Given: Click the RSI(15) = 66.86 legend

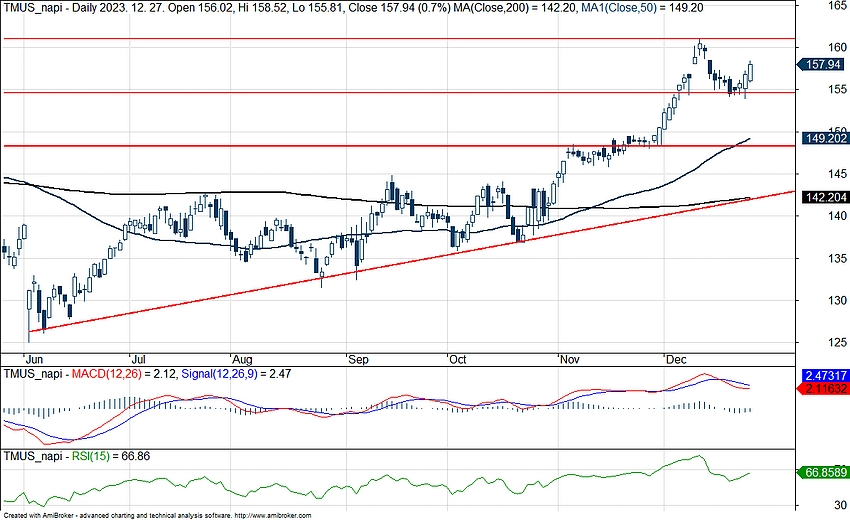Looking at the screenshot, I should [x=111, y=456].
